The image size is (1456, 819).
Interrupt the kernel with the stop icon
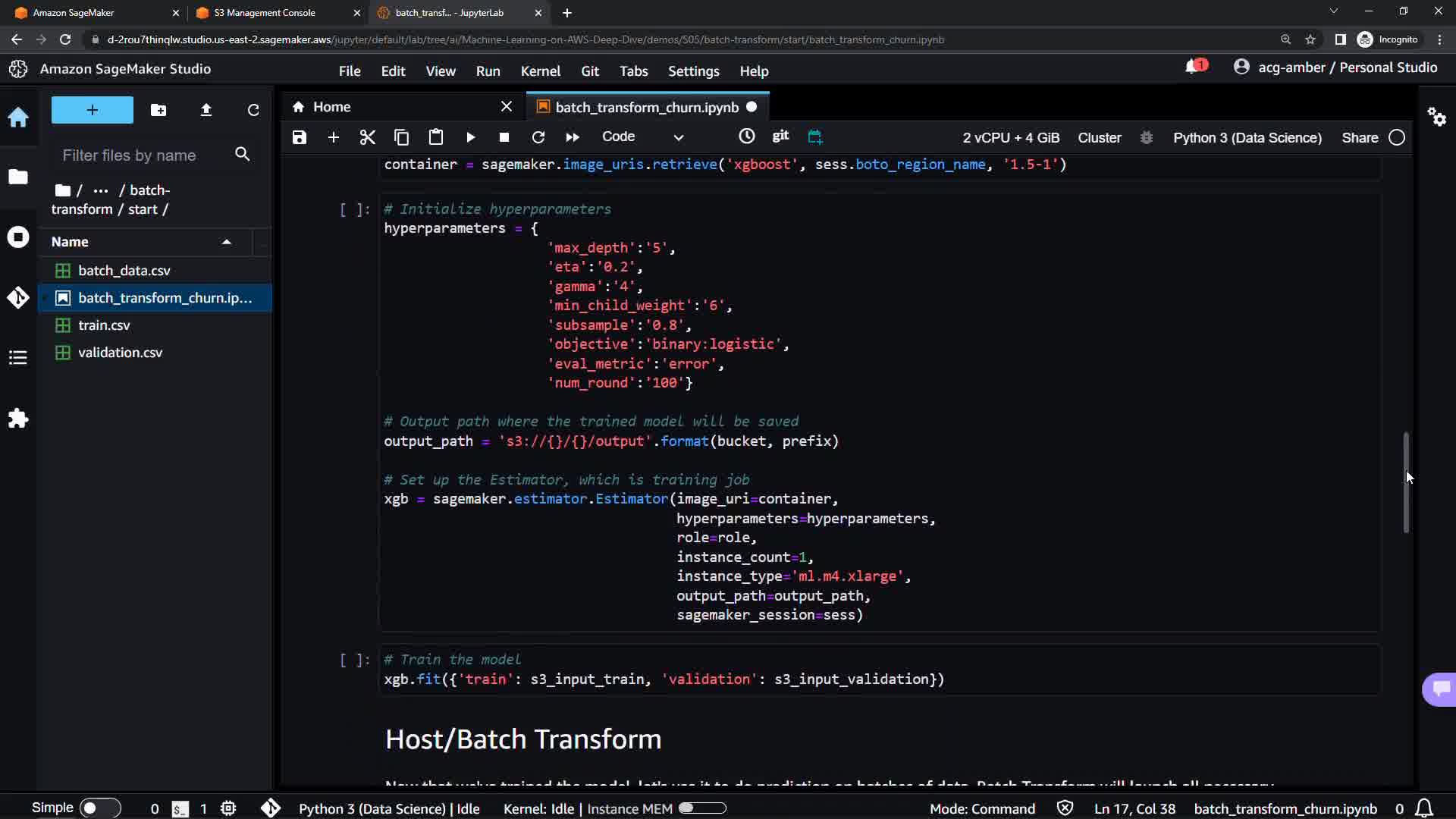(504, 137)
